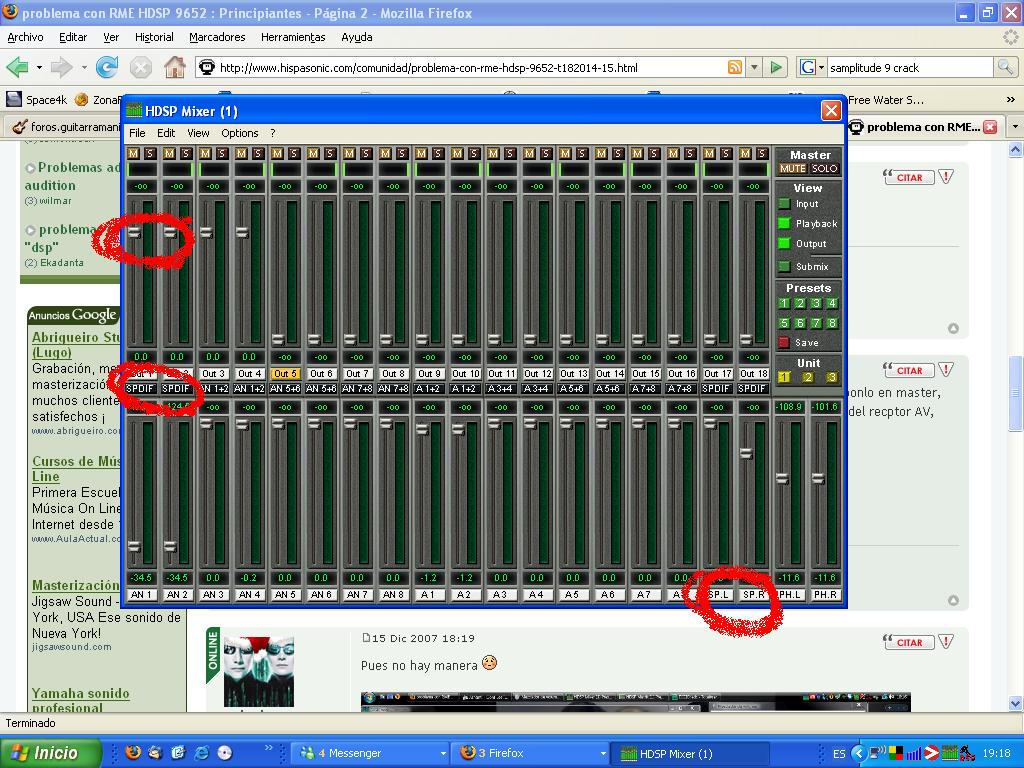The image size is (1024, 768).
Task: Load mixer preset 4
Action: pos(831,303)
